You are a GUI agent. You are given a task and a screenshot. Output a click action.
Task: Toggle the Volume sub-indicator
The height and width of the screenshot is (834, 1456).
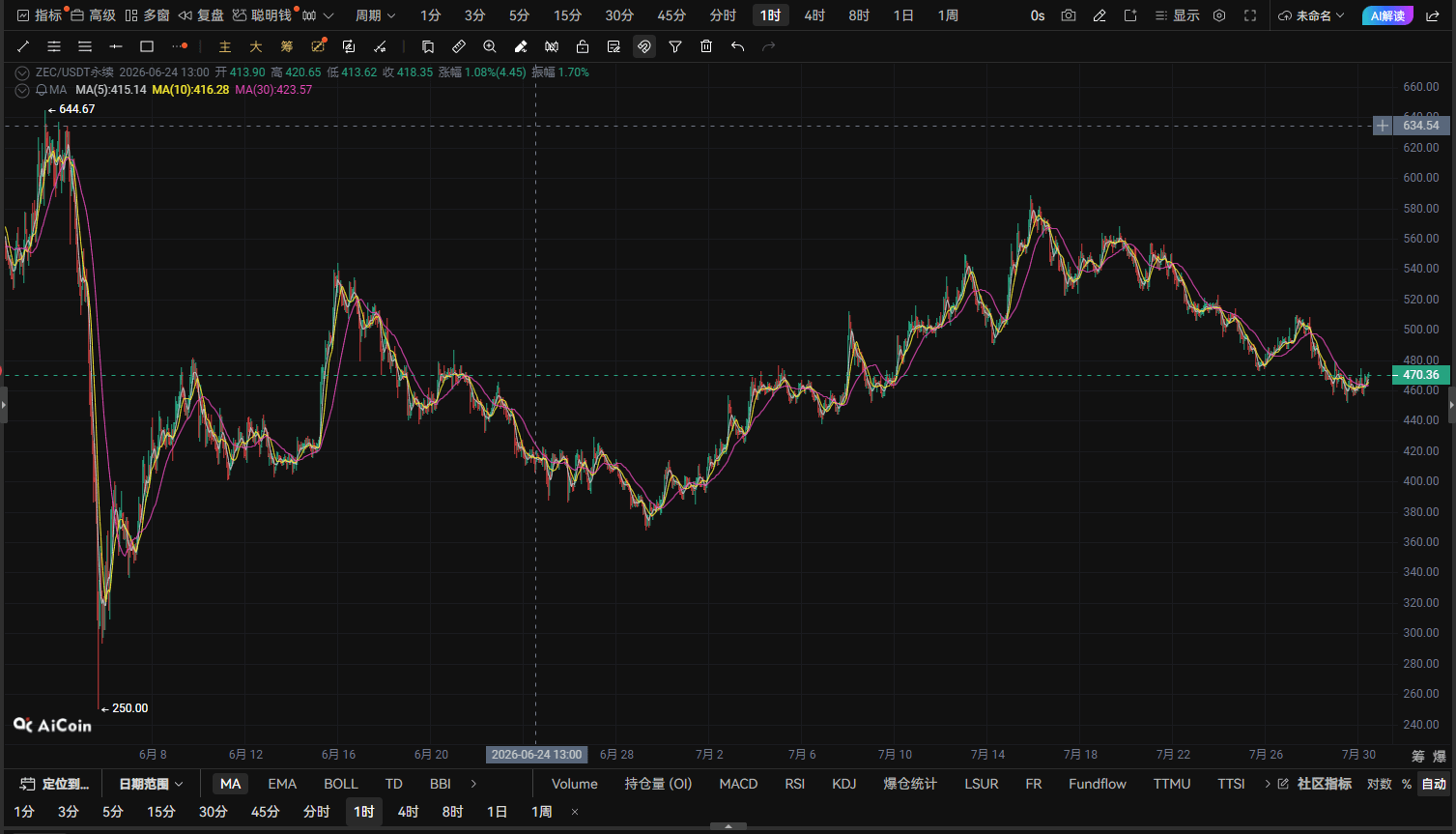pyautogui.click(x=575, y=784)
